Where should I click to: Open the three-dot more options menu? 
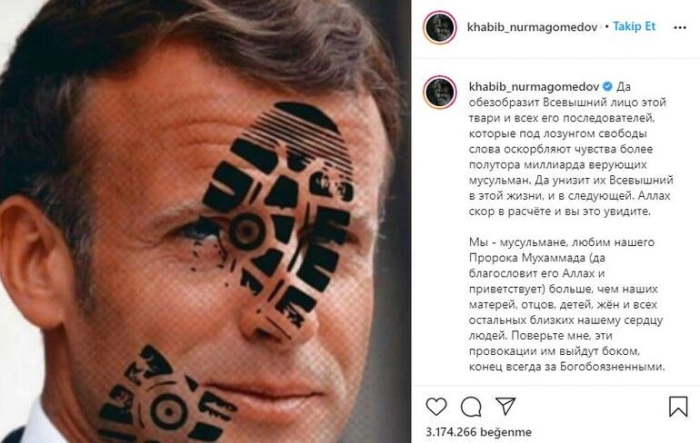pos(679,28)
